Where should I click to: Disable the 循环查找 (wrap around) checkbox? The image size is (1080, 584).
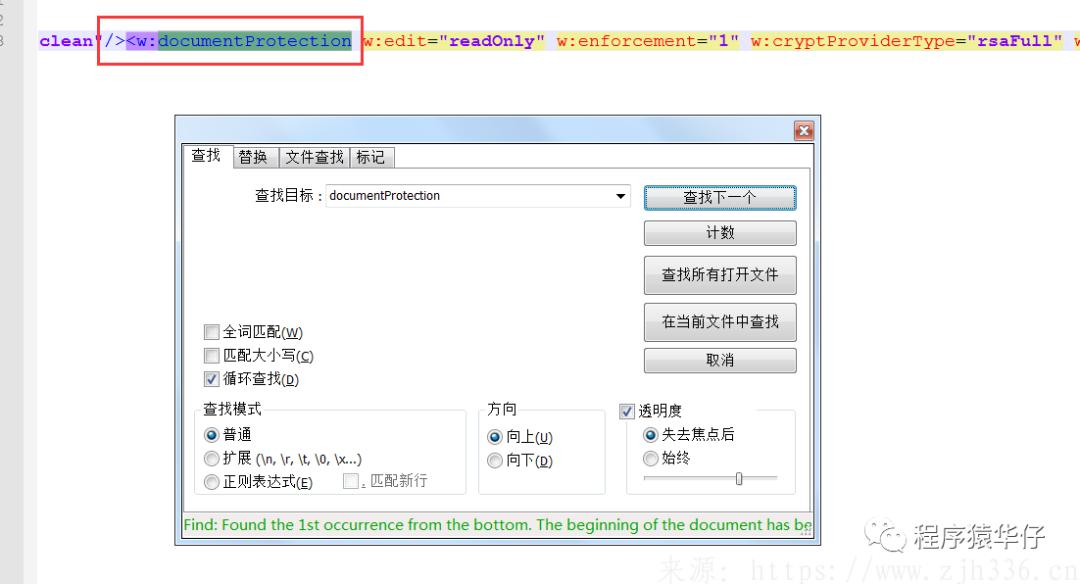(x=211, y=379)
